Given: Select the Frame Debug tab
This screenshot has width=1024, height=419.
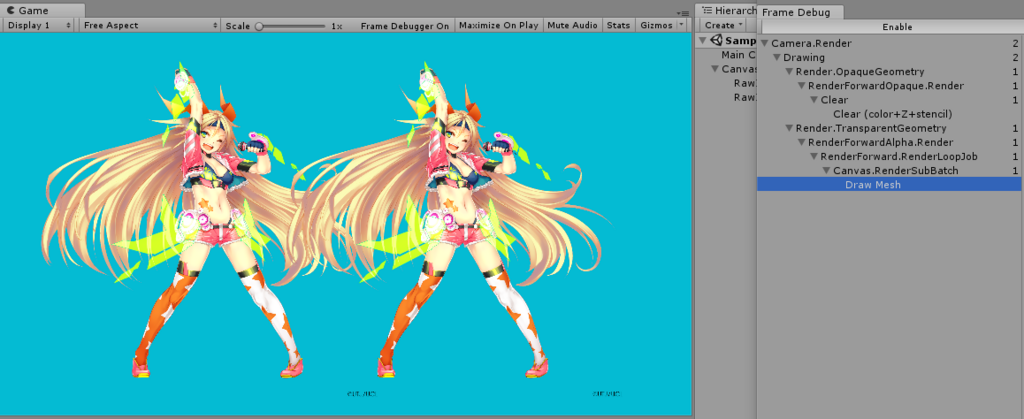Looking at the screenshot, I should (799, 12).
